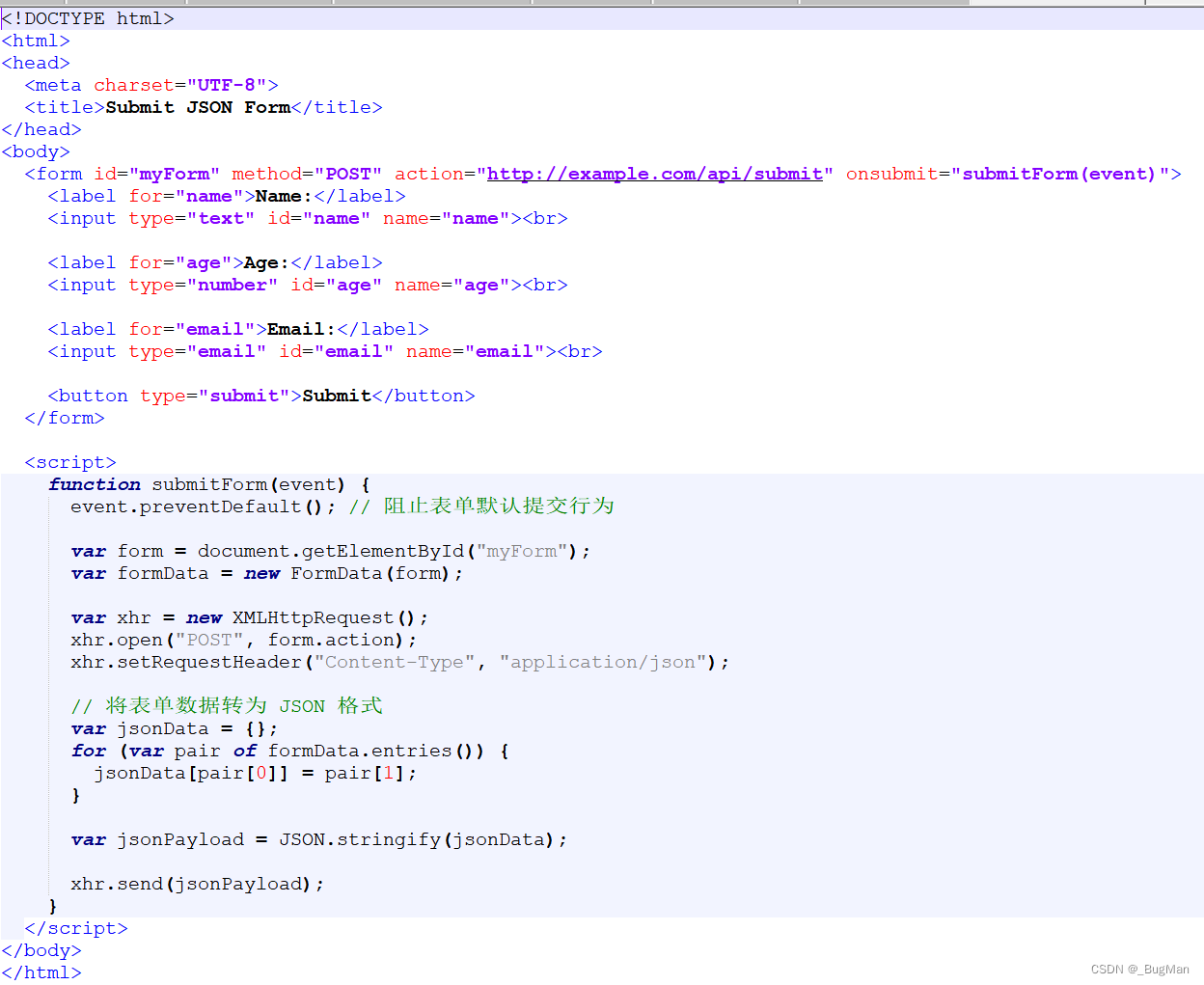The image size is (1204, 985).
Task: Click the JSON.stringify(jsonData) line
Action: (x=319, y=839)
